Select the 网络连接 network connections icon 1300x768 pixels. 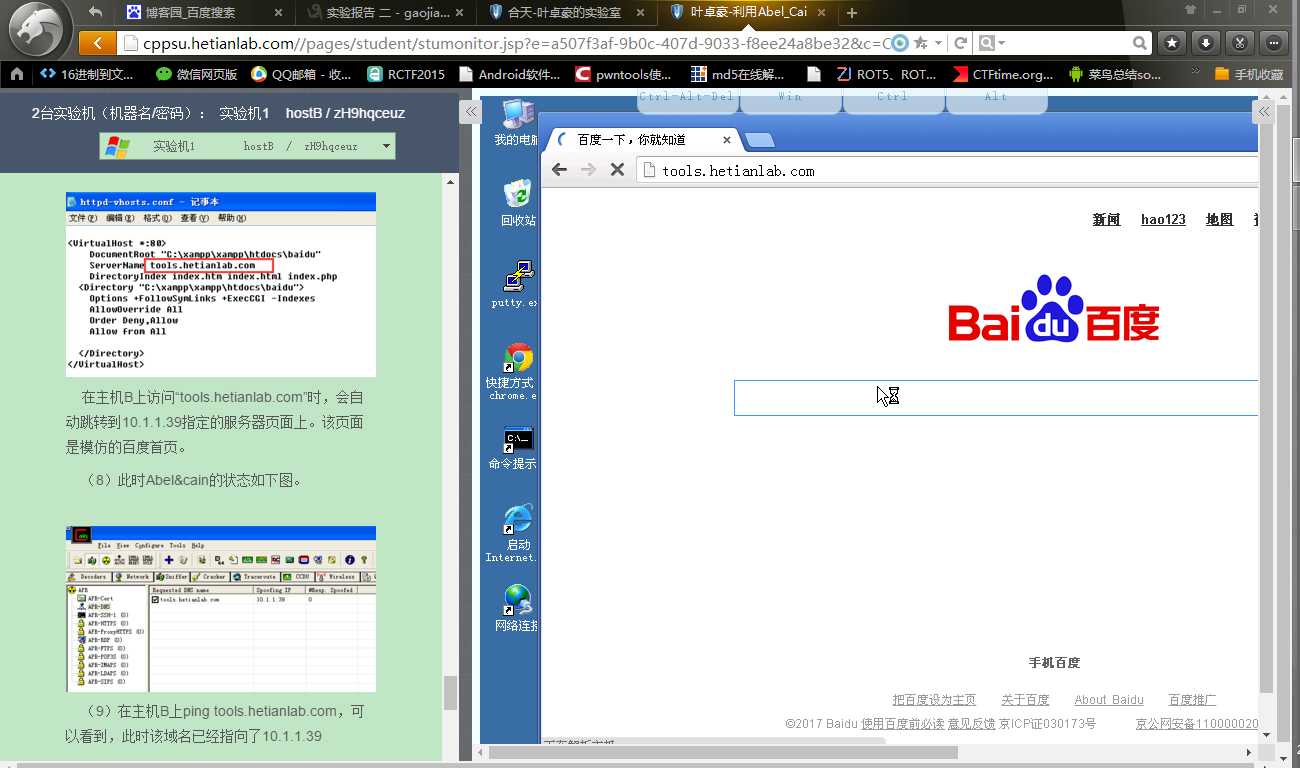click(516, 608)
